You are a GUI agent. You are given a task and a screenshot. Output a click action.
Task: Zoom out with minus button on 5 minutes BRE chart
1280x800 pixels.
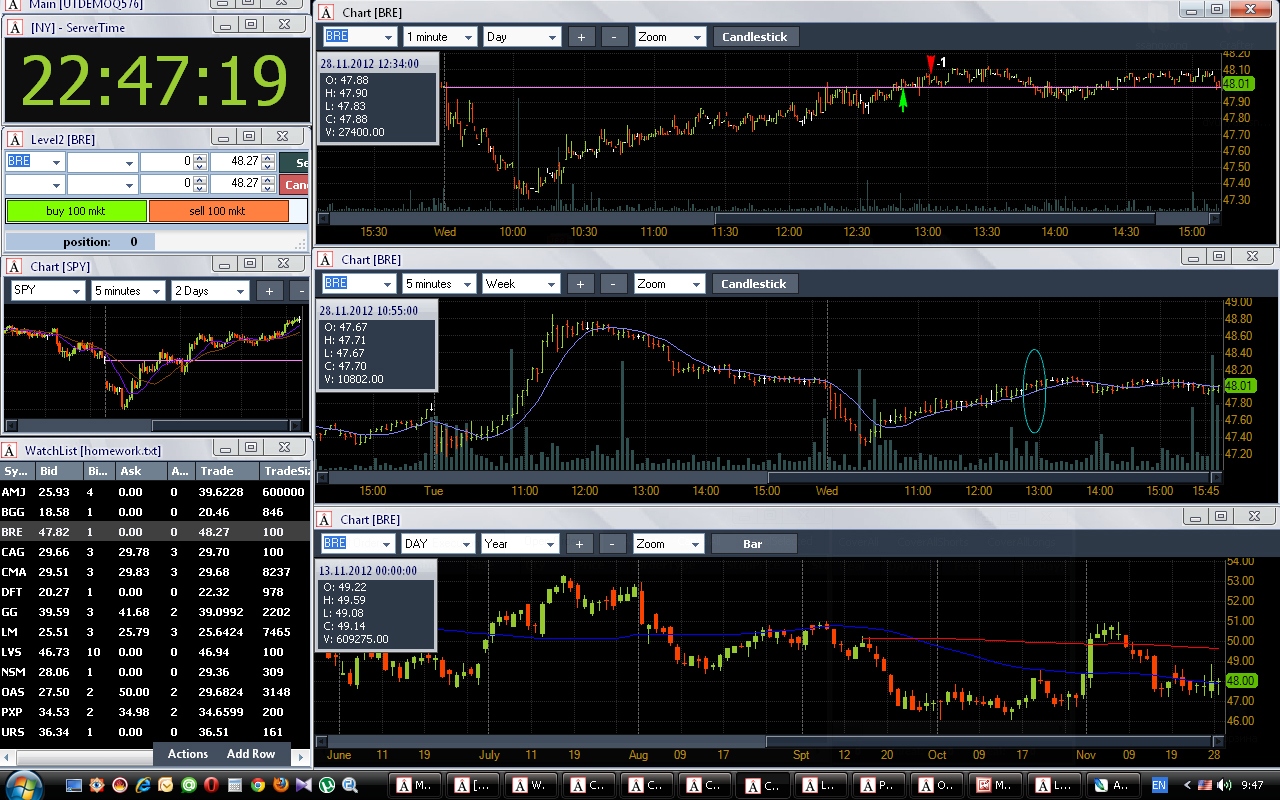point(615,284)
